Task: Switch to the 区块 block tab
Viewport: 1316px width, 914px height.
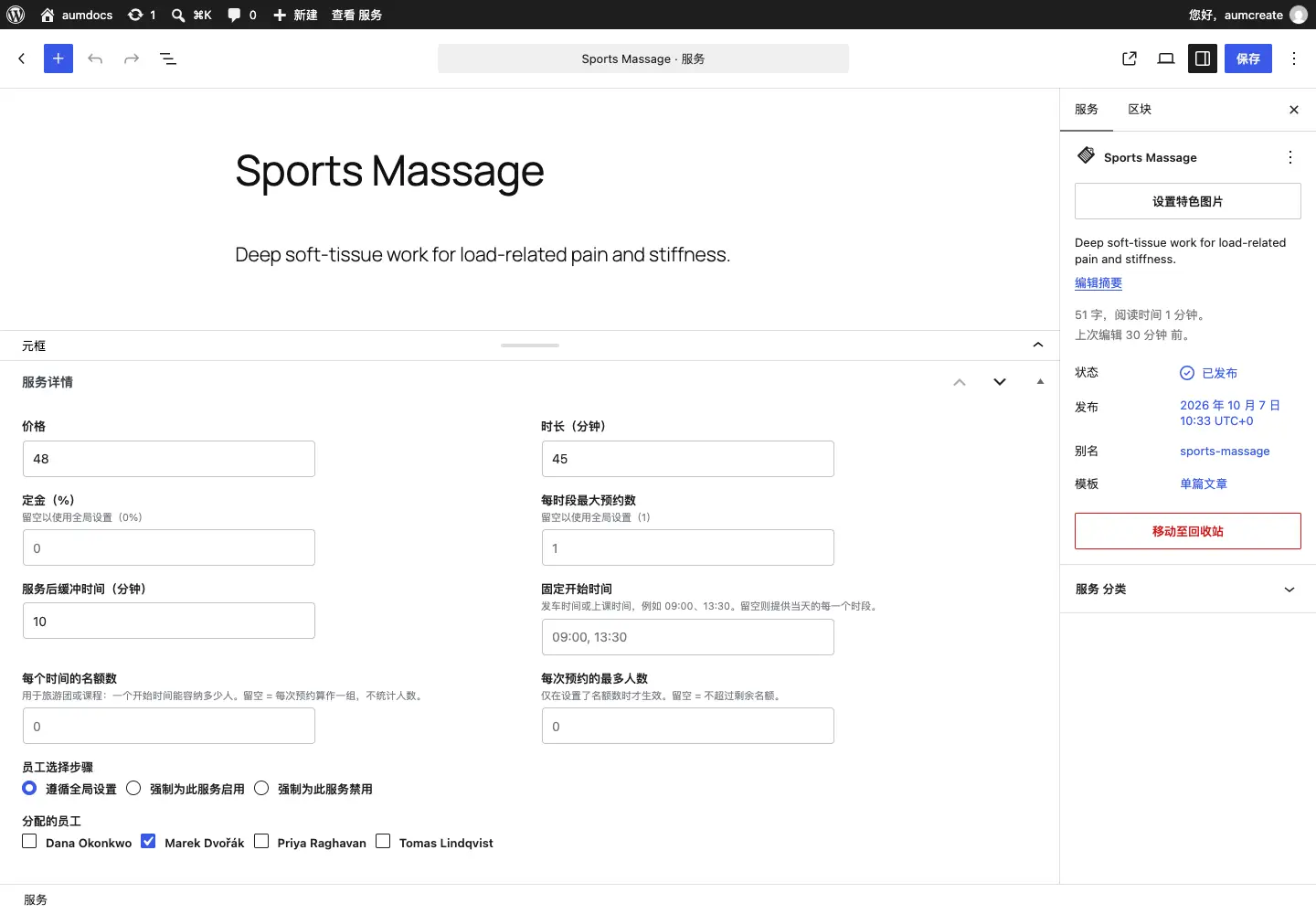Action: click(x=1140, y=110)
